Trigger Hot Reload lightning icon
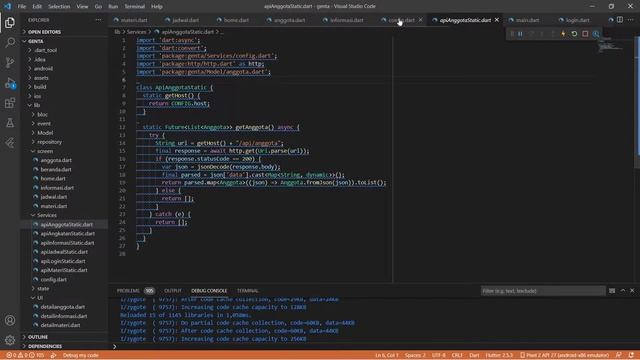The image size is (640, 360). pos(563,34)
